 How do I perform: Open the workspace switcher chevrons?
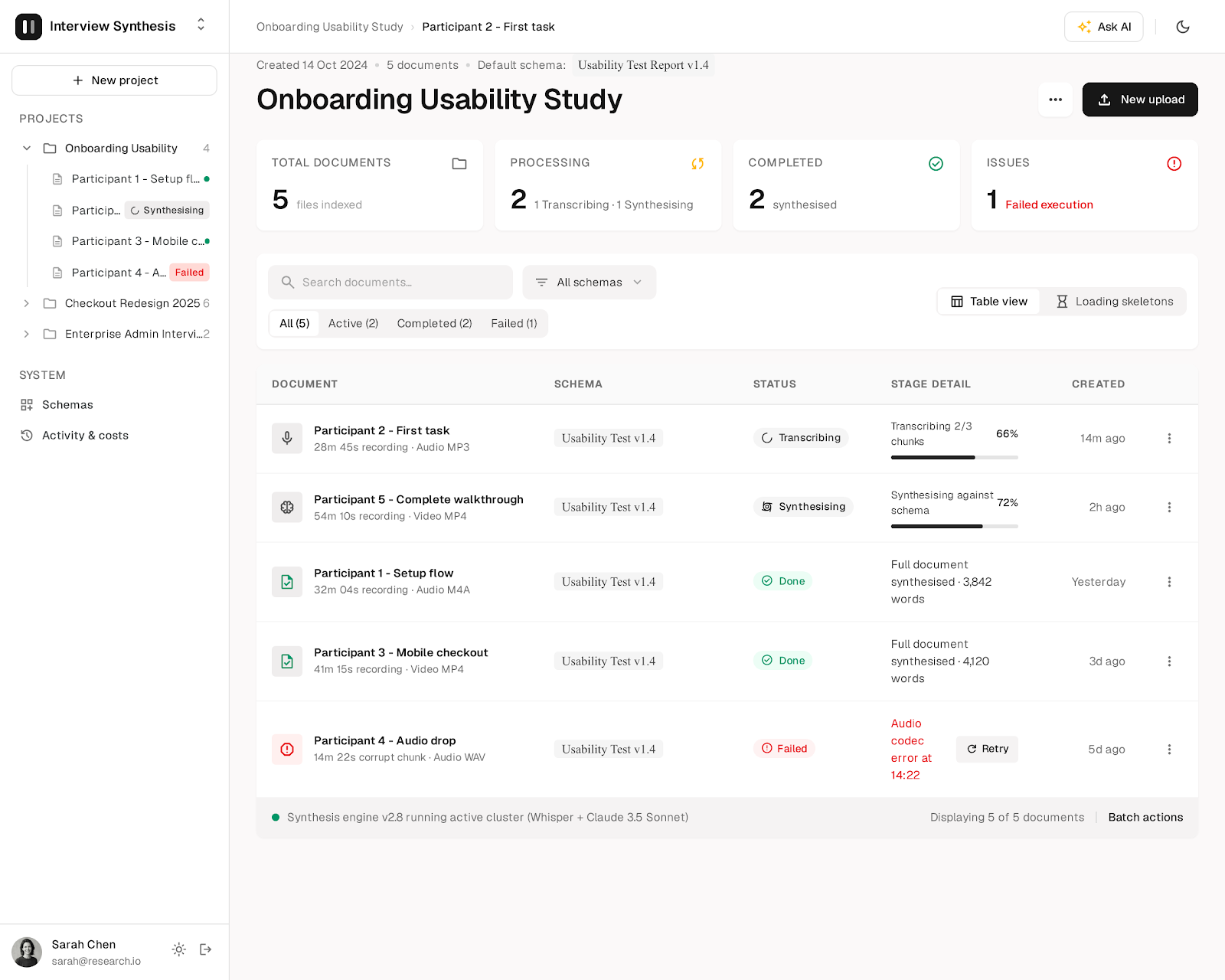[x=201, y=25]
